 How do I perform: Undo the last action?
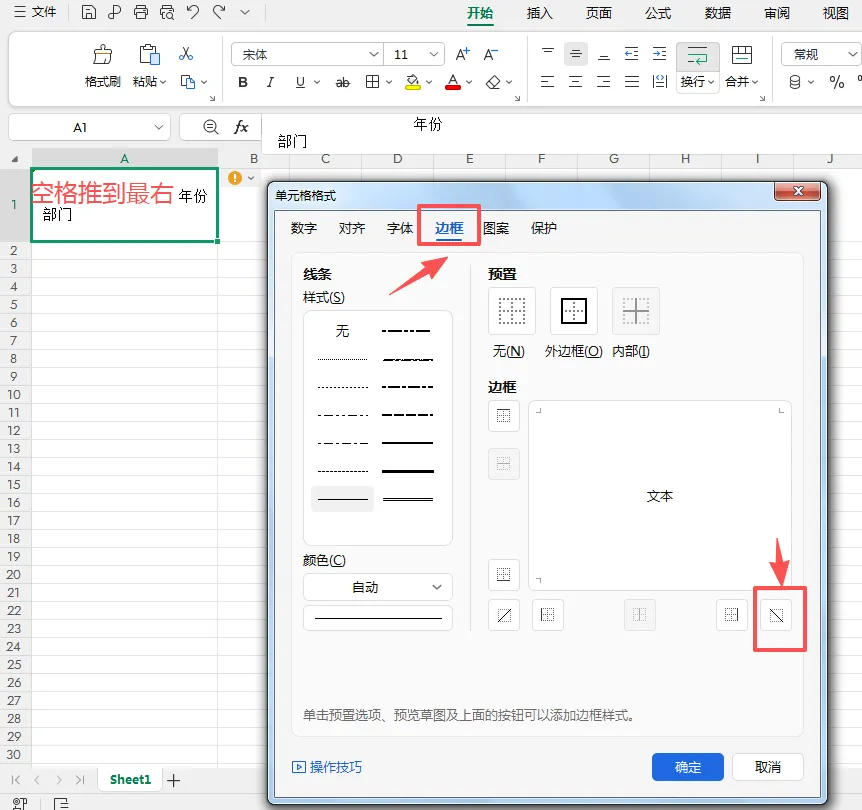193,12
